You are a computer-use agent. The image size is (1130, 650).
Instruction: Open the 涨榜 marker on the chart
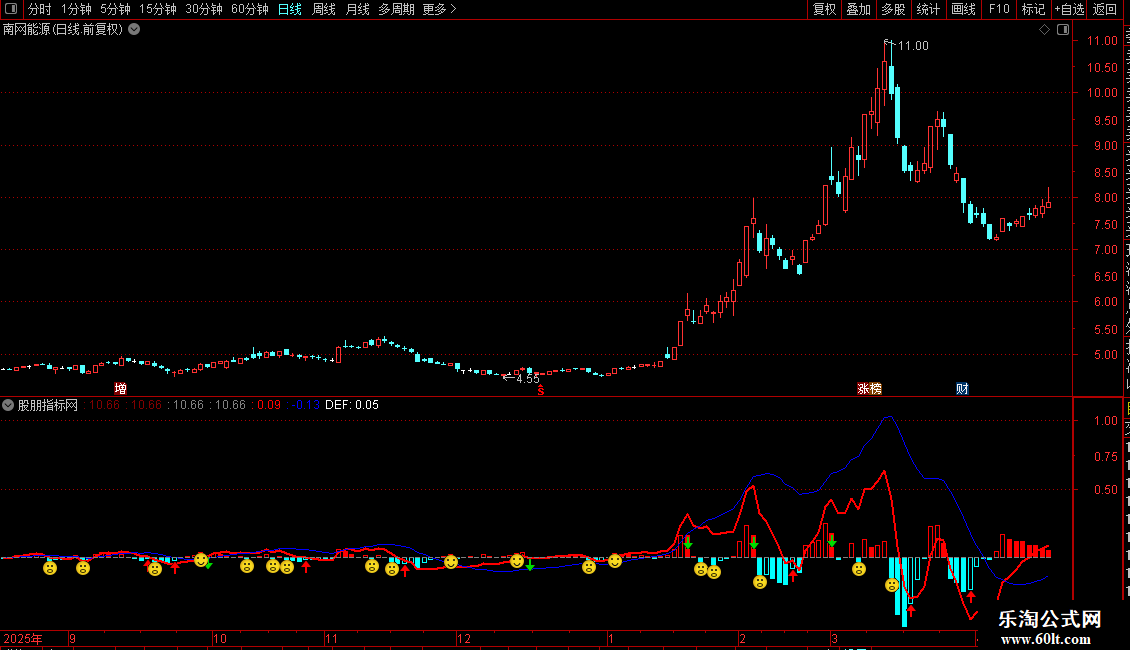[x=869, y=388]
